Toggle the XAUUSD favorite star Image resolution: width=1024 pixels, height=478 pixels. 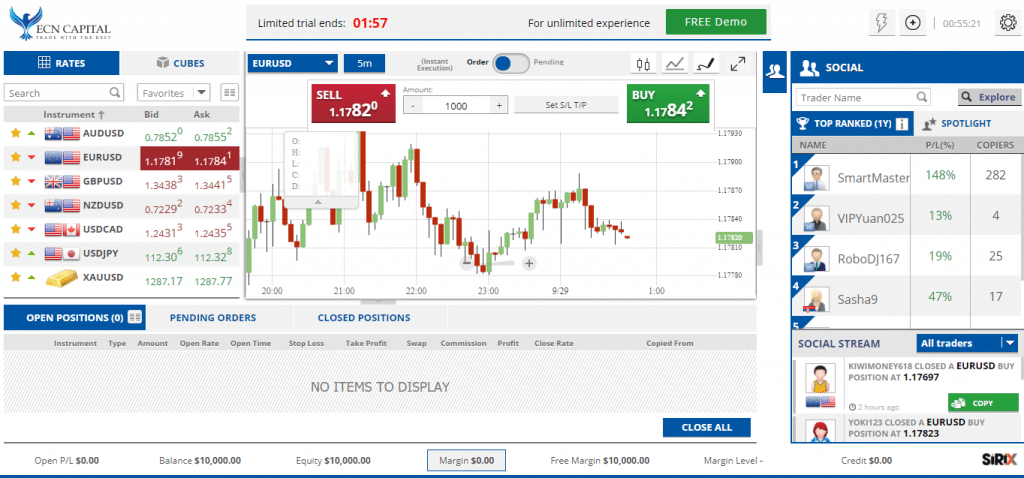[16, 278]
